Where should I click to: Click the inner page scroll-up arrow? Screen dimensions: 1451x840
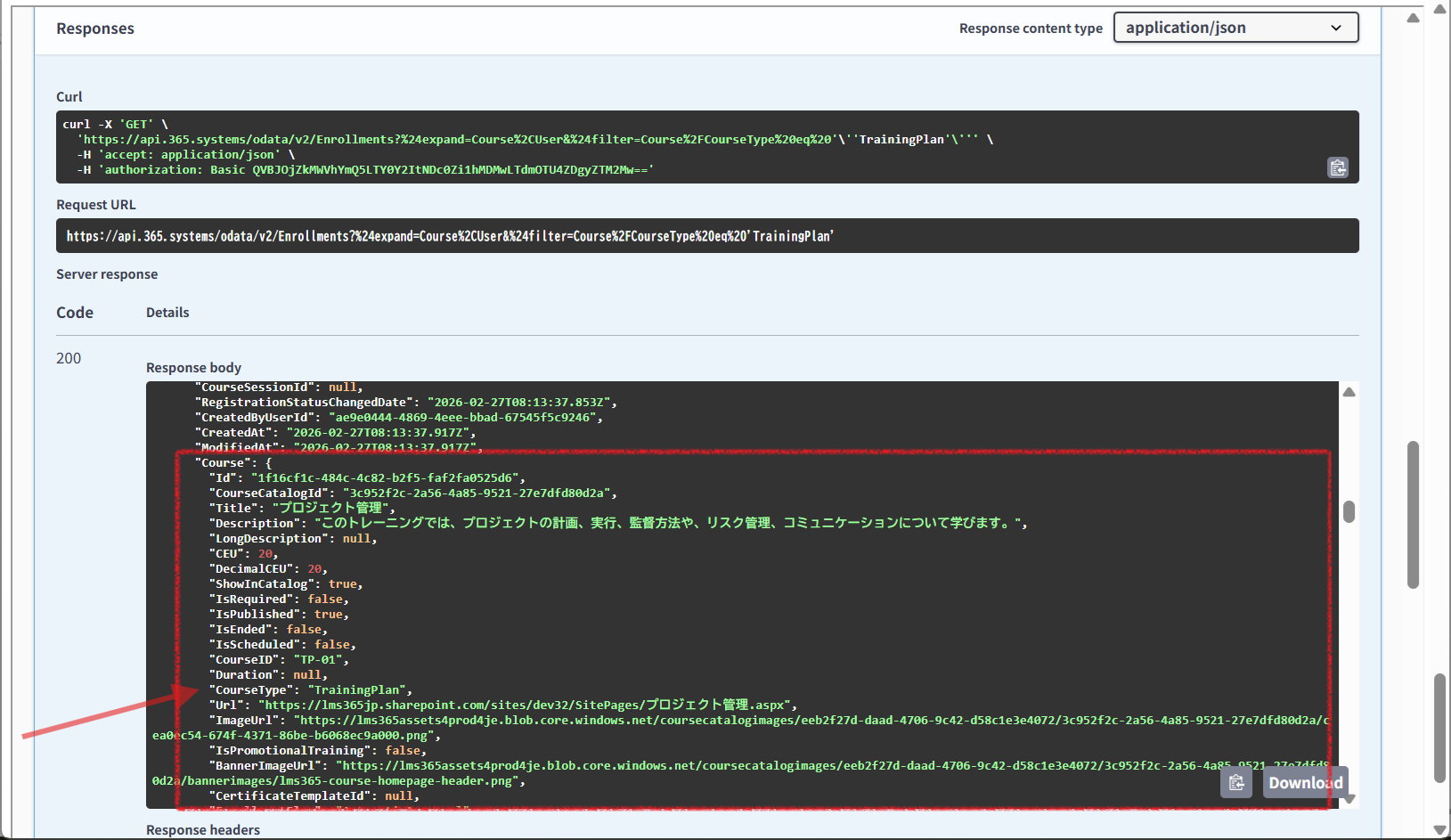pos(1413,18)
